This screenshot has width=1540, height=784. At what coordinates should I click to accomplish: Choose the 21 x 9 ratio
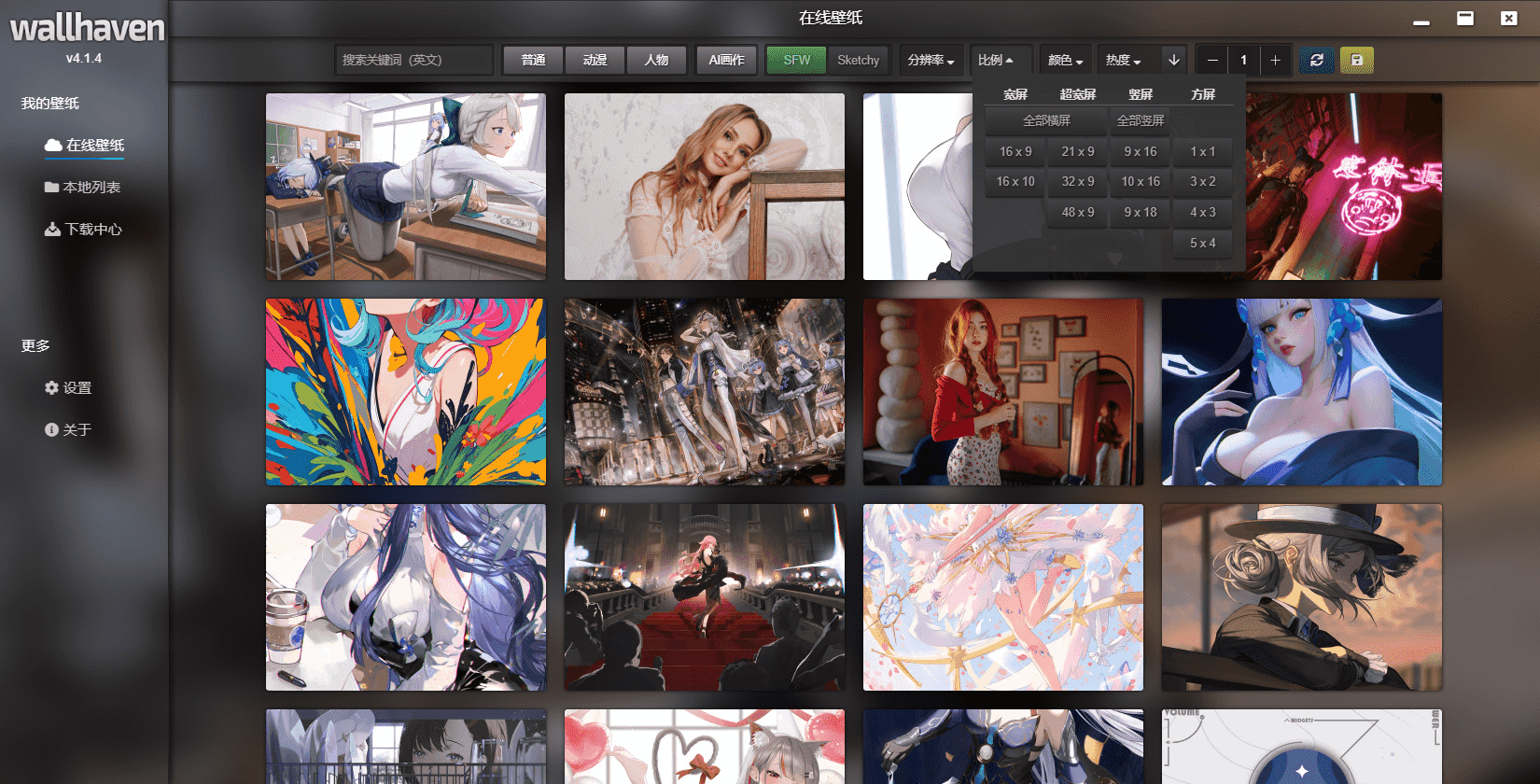click(1078, 151)
